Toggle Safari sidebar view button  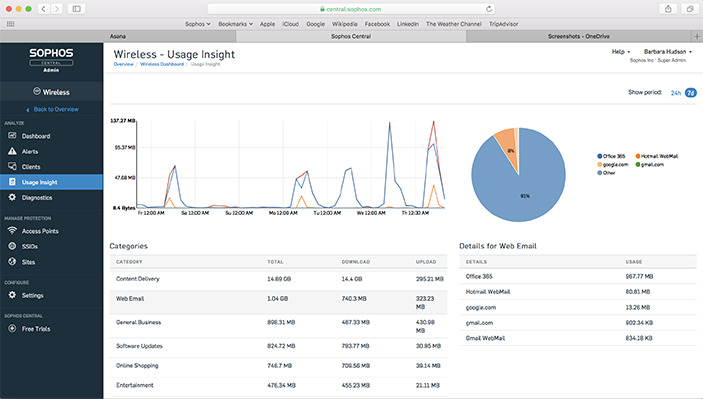point(77,9)
